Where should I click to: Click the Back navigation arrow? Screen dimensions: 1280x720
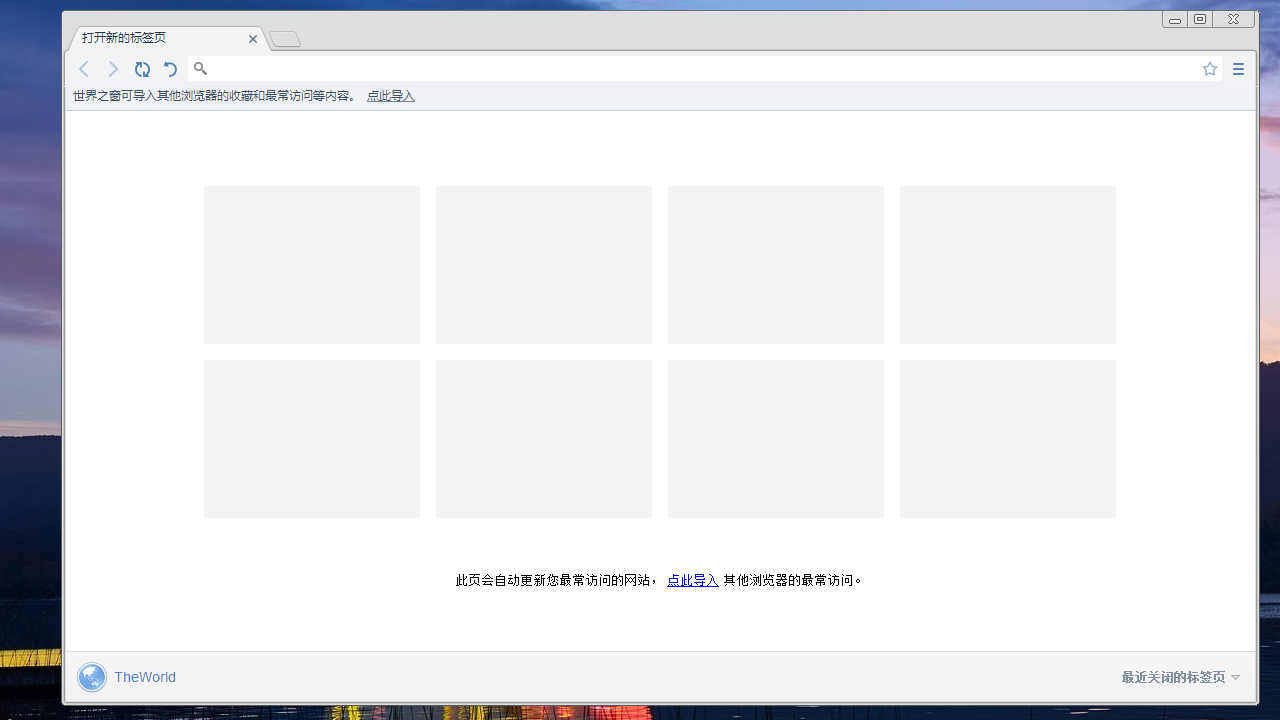[x=84, y=69]
